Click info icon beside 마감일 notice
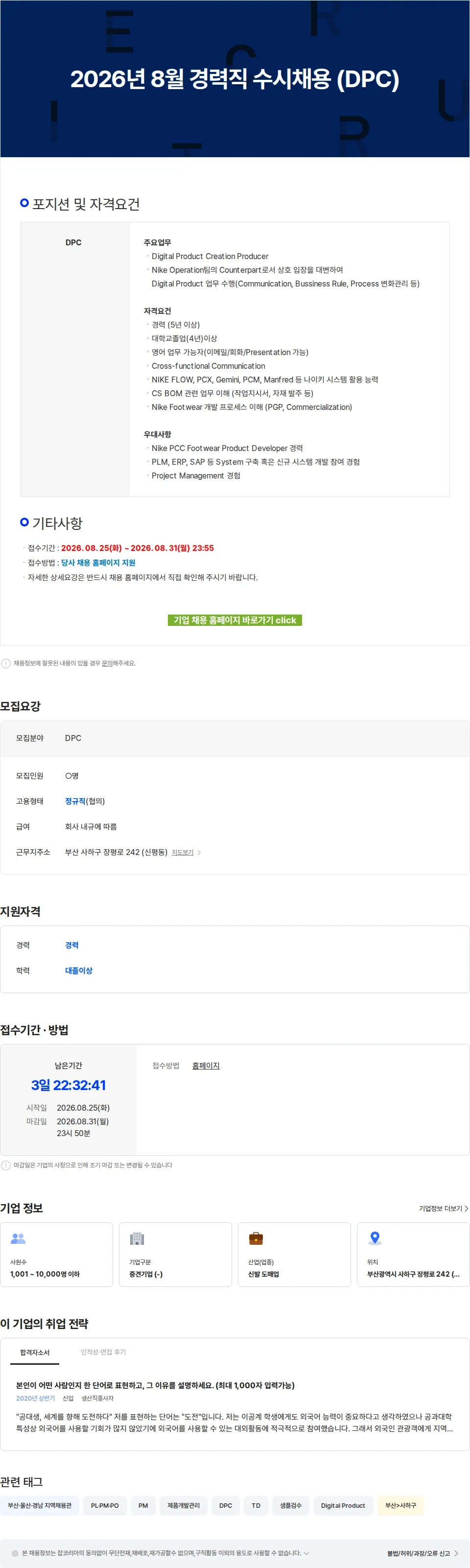Viewport: 470px width, 1568px height. (x=5, y=1165)
